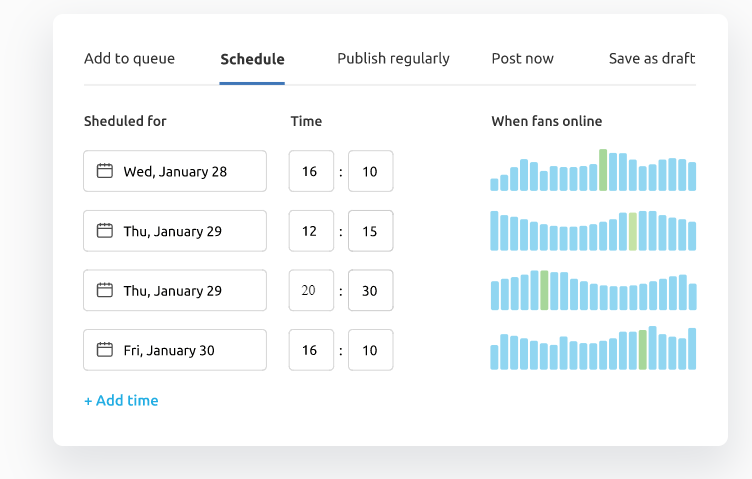Image resolution: width=752 pixels, height=479 pixels.
Task: Click hour field showing 12
Action: (311, 231)
